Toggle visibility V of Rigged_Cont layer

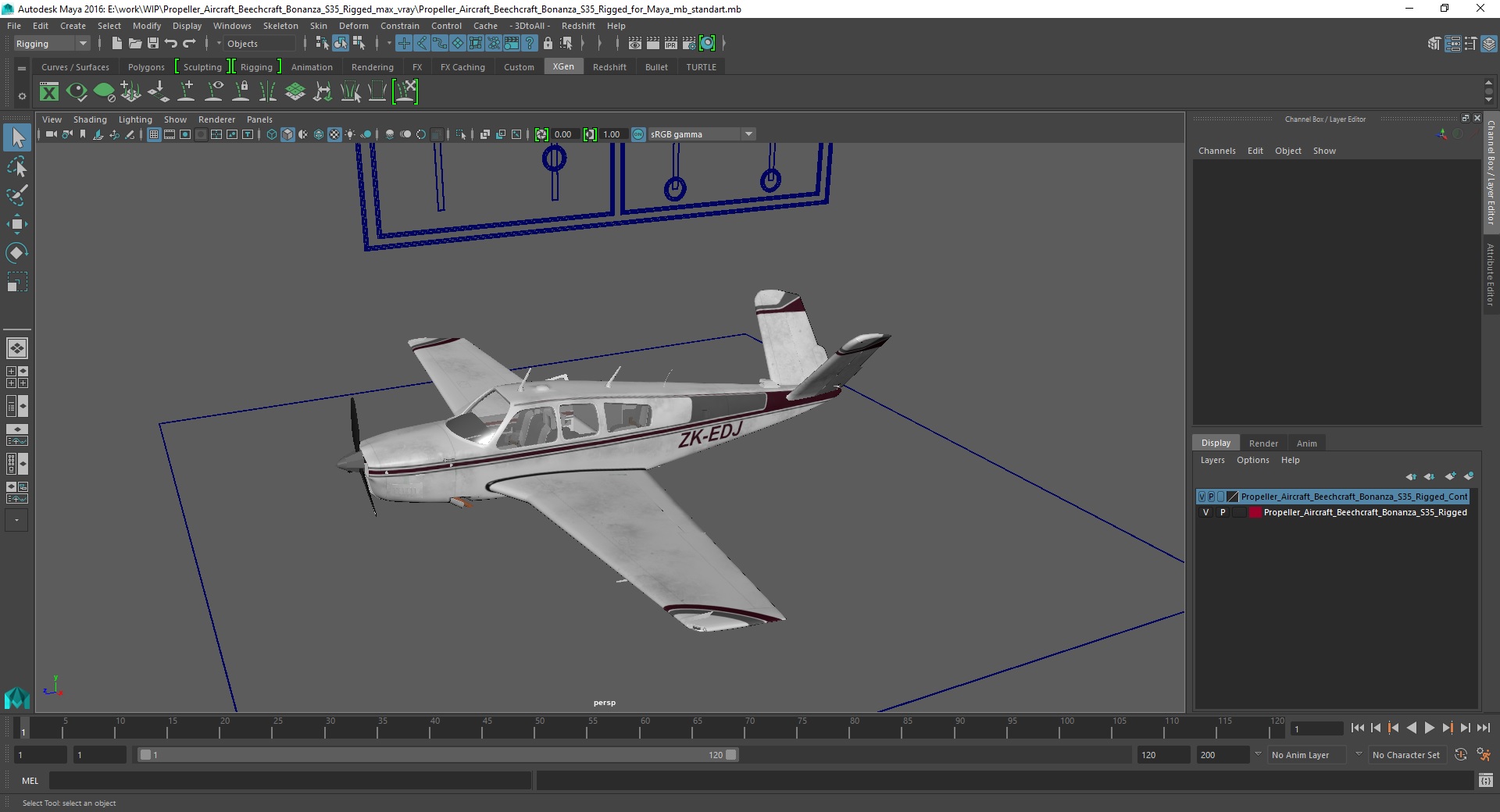point(1202,497)
